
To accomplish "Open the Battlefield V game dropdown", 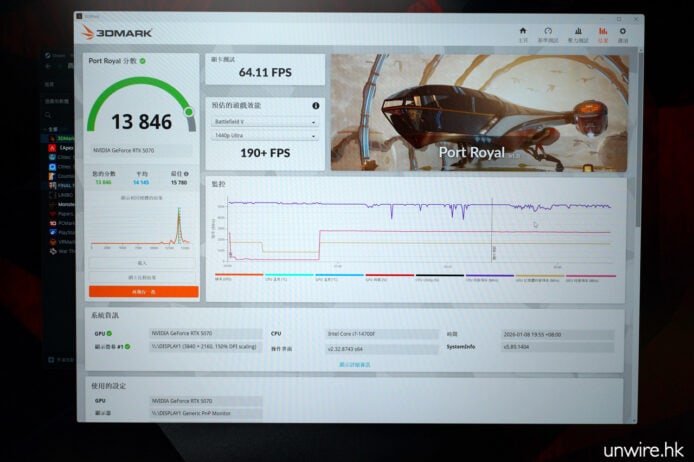I will (x=265, y=122).
